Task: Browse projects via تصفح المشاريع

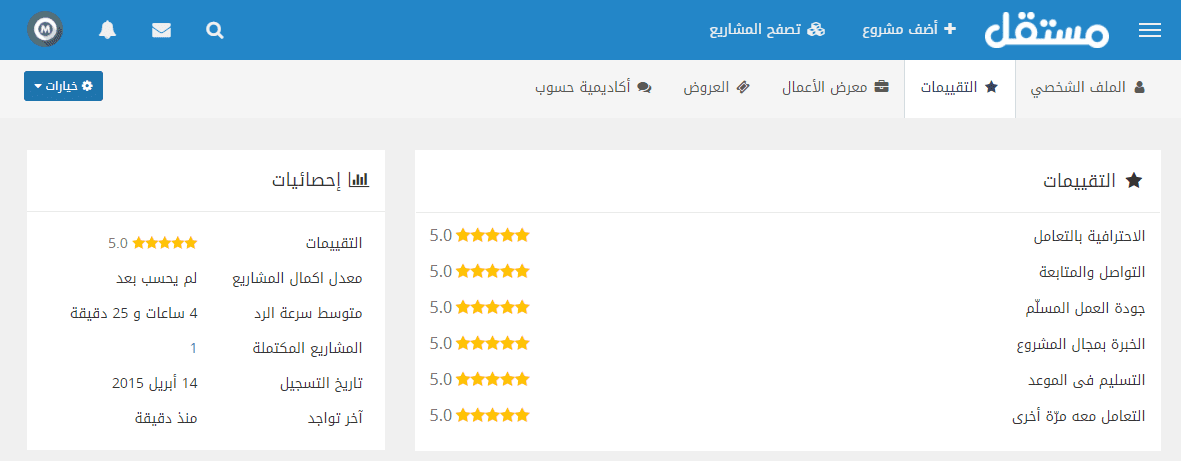Action: (x=768, y=30)
